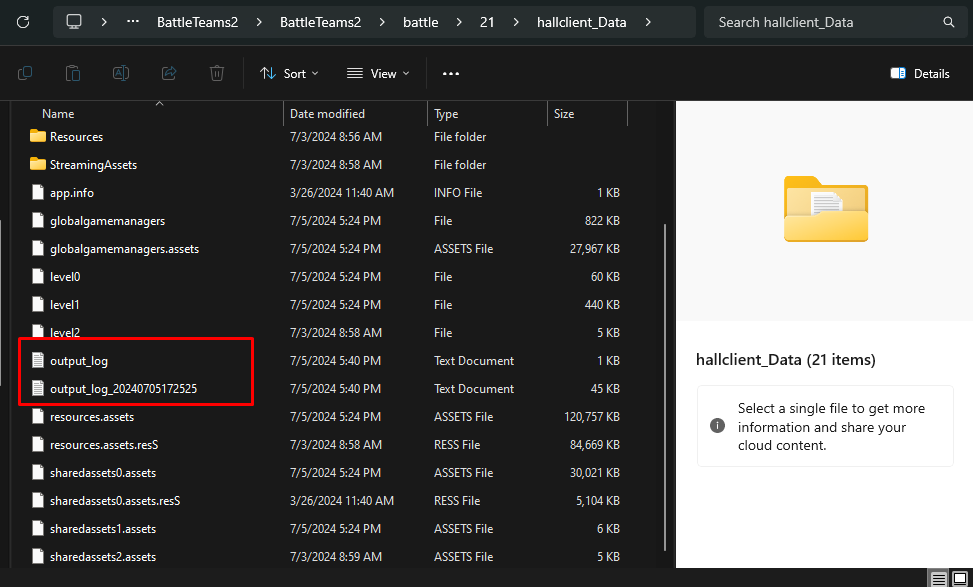Toggle the Details pane button
The image size is (973, 587).
pyautogui.click(x=920, y=73)
